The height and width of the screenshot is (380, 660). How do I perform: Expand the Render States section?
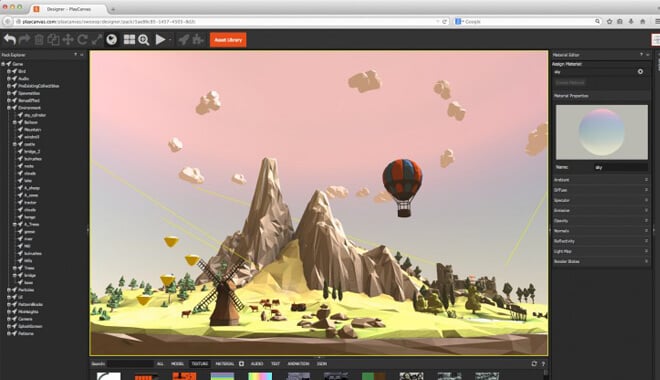pyautogui.click(x=601, y=261)
